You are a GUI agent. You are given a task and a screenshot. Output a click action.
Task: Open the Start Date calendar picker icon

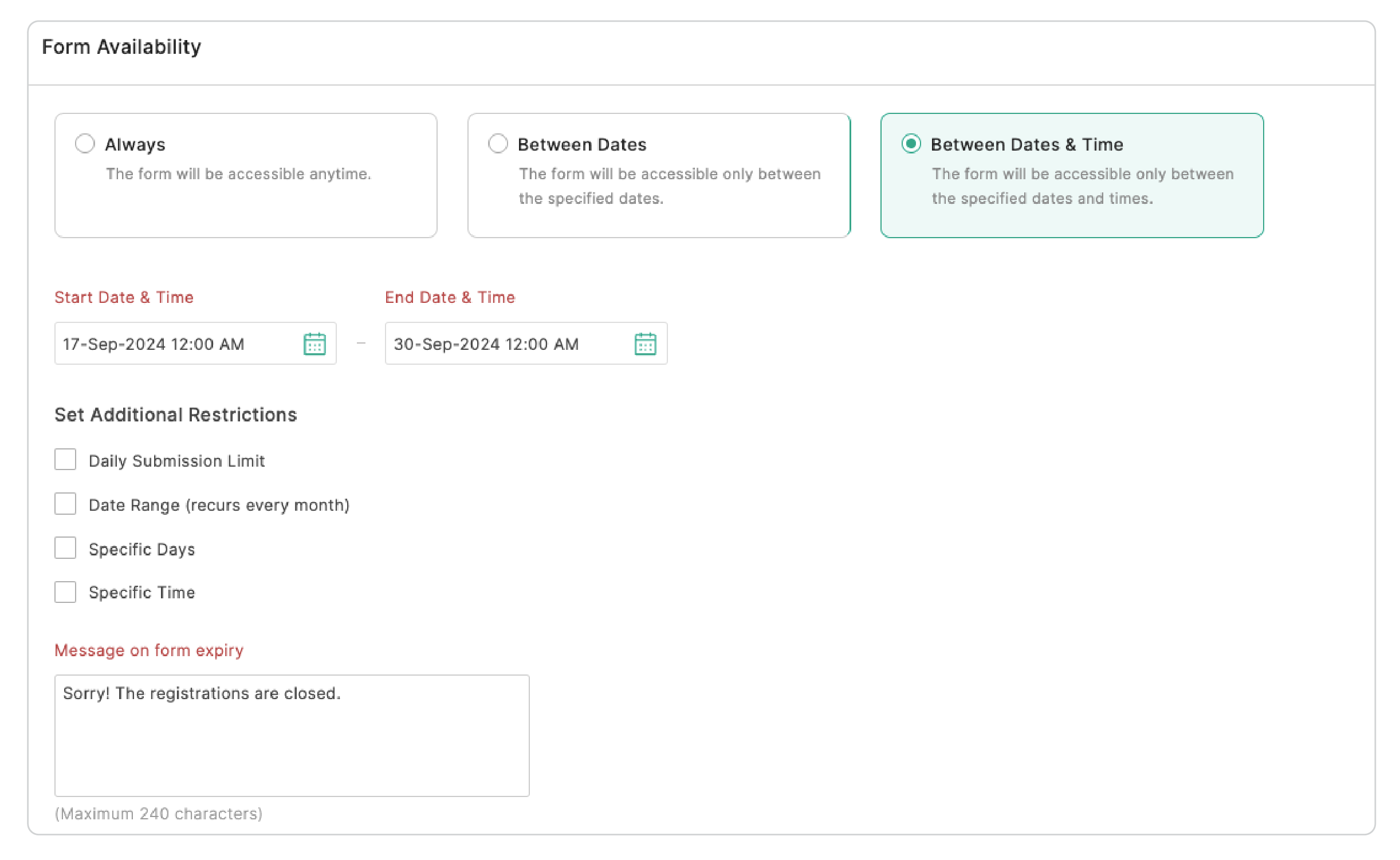coord(314,344)
